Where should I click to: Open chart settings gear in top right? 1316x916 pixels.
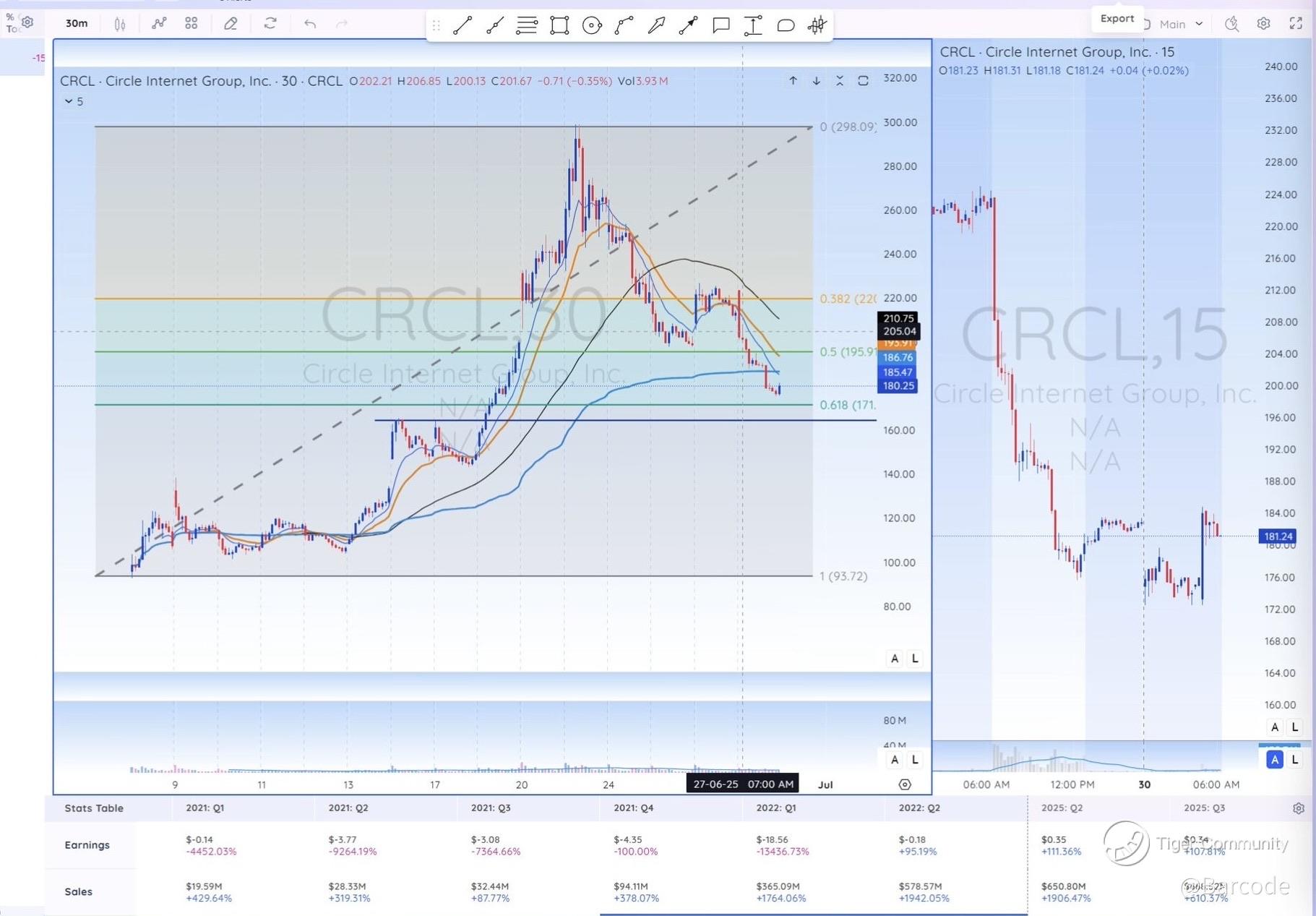pyautogui.click(x=1264, y=24)
